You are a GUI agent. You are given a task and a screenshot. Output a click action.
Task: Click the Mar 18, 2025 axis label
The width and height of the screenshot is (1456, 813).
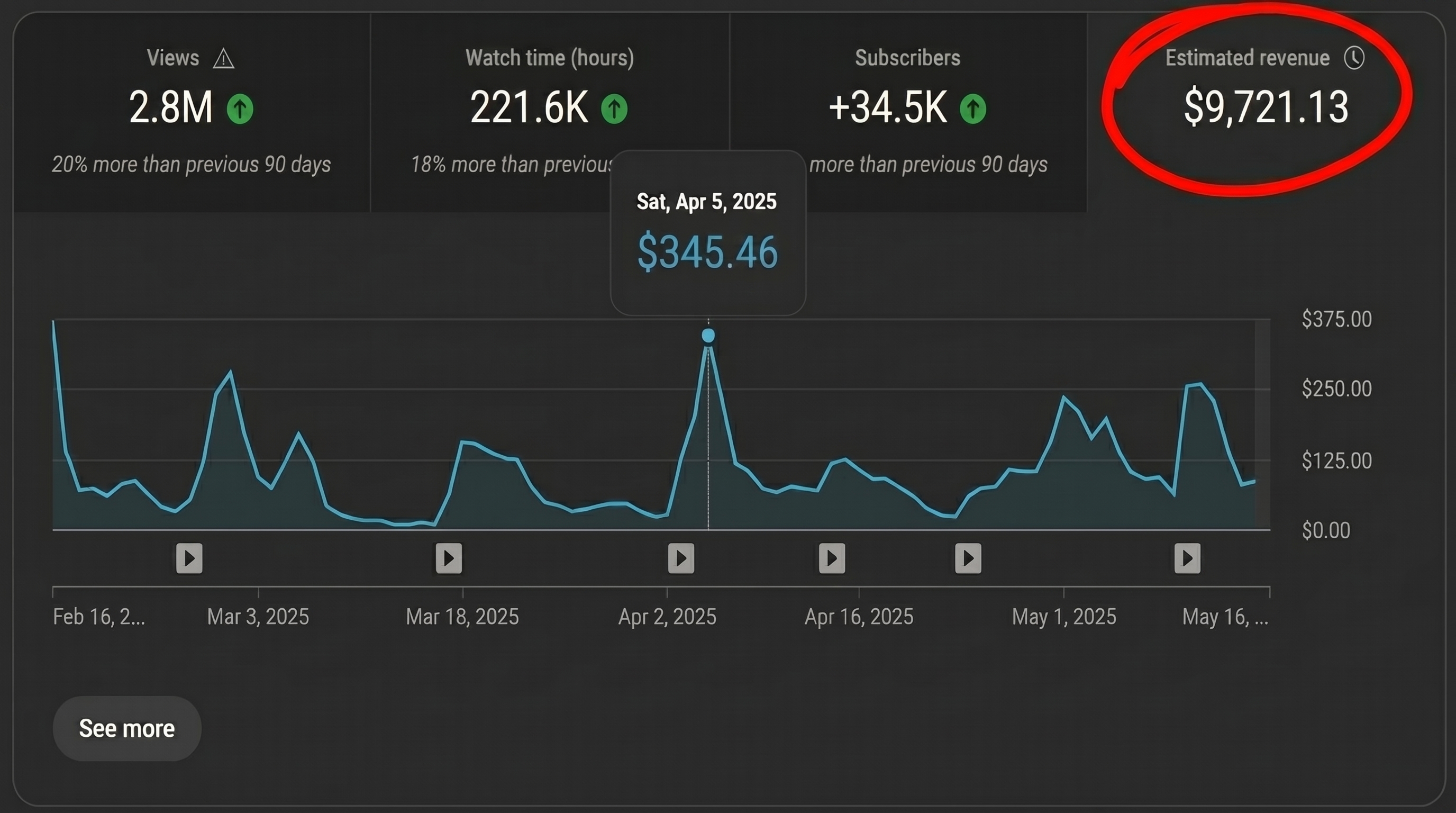click(x=462, y=616)
